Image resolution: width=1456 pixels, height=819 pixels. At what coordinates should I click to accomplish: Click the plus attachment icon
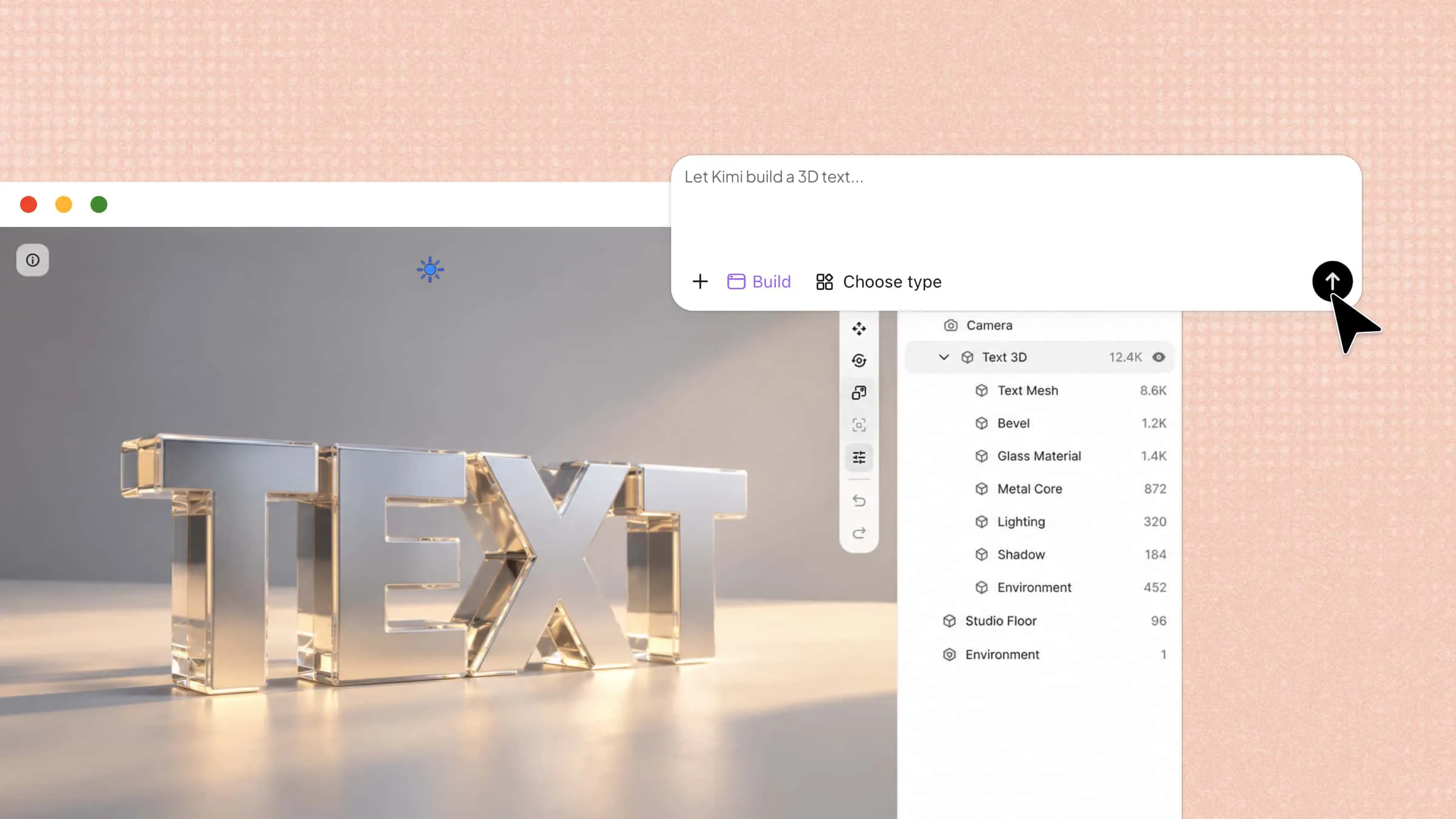(x=700, y=281)
